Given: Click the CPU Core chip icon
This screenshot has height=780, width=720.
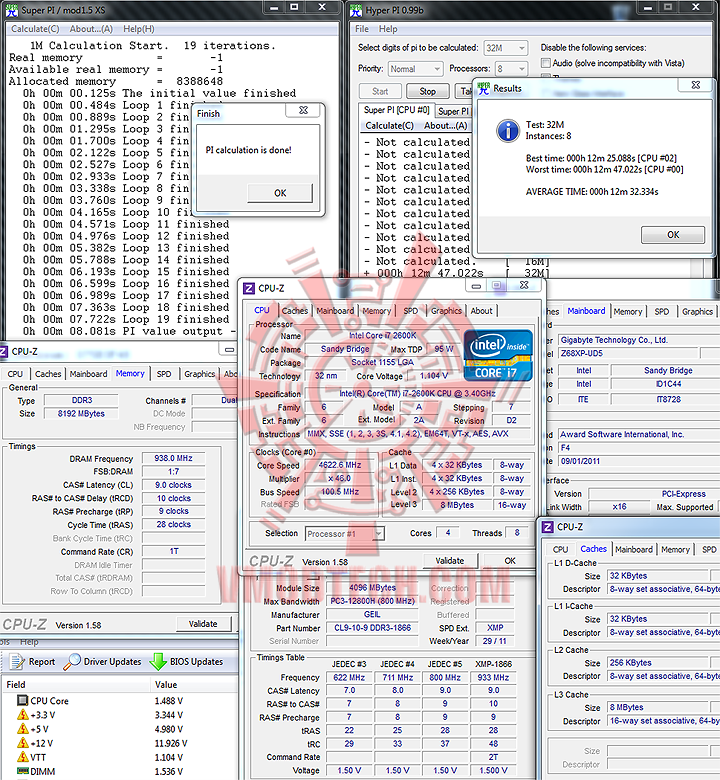Looking at the screenshot, I should pyautogui.click(x=22, y=700).
